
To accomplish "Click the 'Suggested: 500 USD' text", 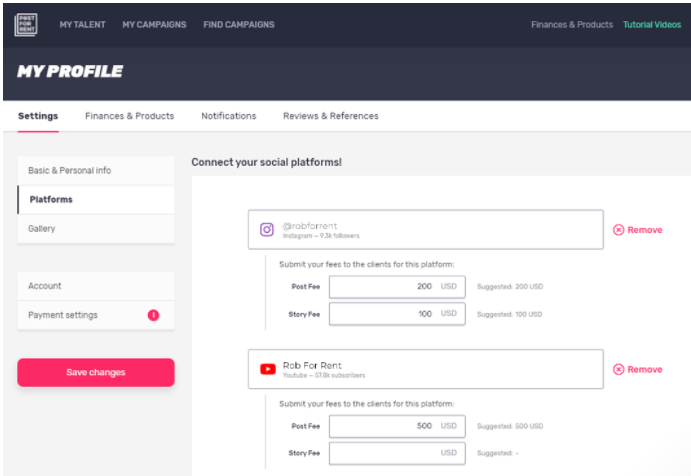I will point(510,426).
